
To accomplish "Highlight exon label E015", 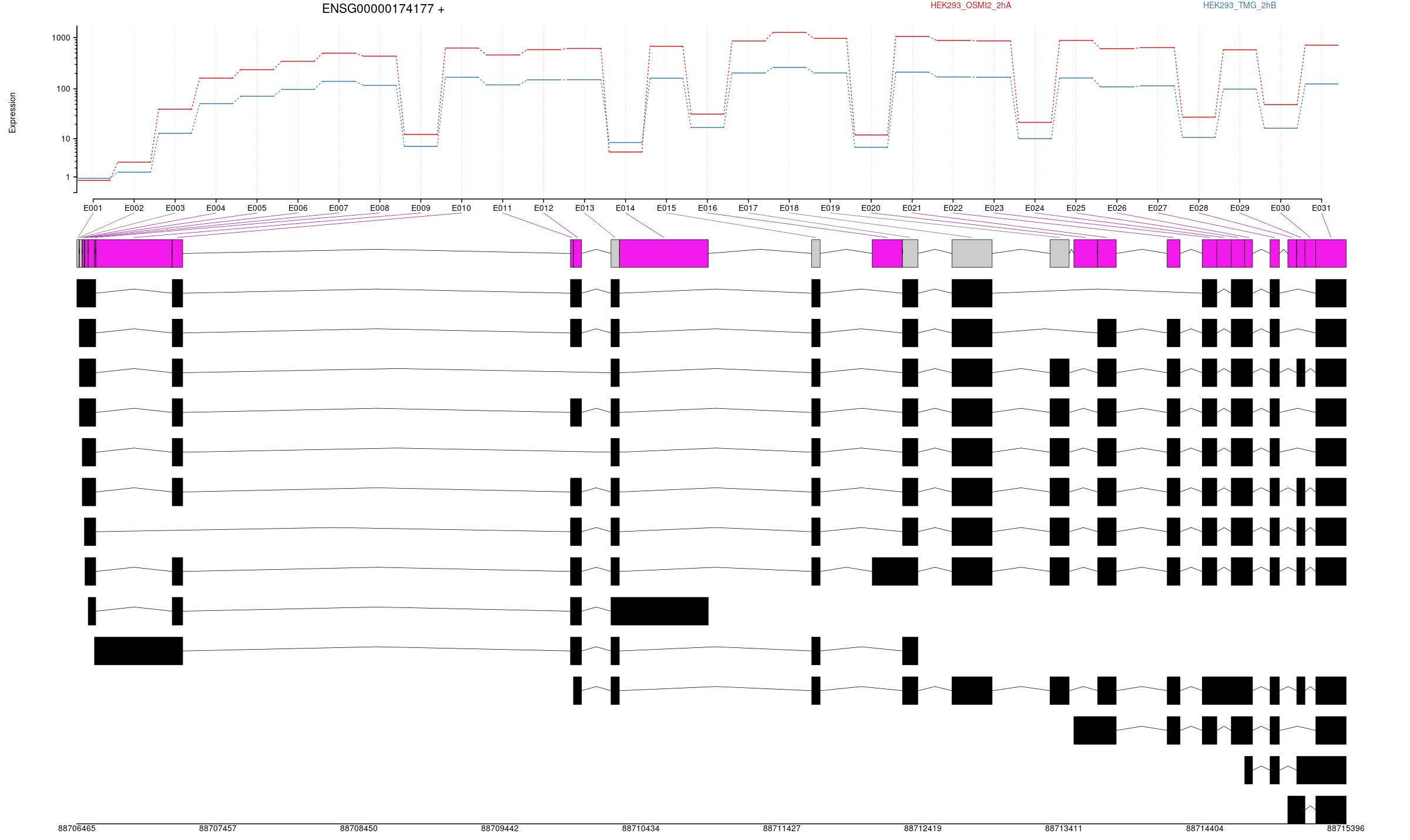I will click(666, 208).
